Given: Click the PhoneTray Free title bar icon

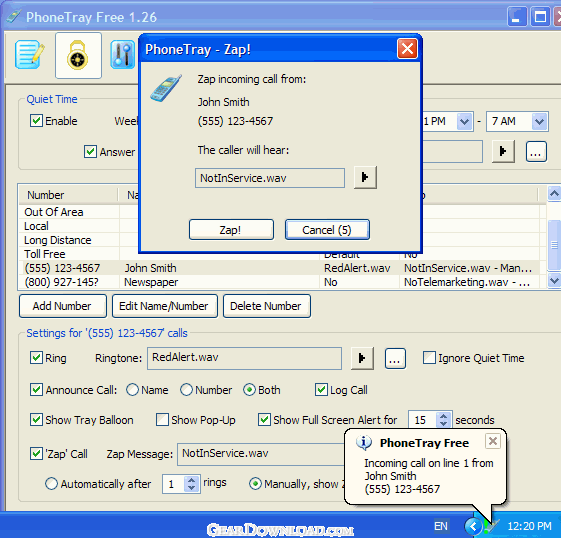Looking at the screenshot, I should 14,16.
